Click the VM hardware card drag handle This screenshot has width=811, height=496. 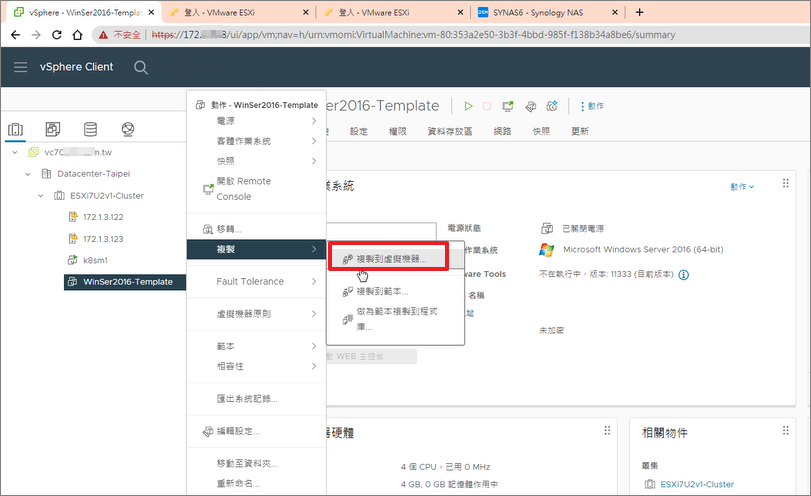coord(607,430)
